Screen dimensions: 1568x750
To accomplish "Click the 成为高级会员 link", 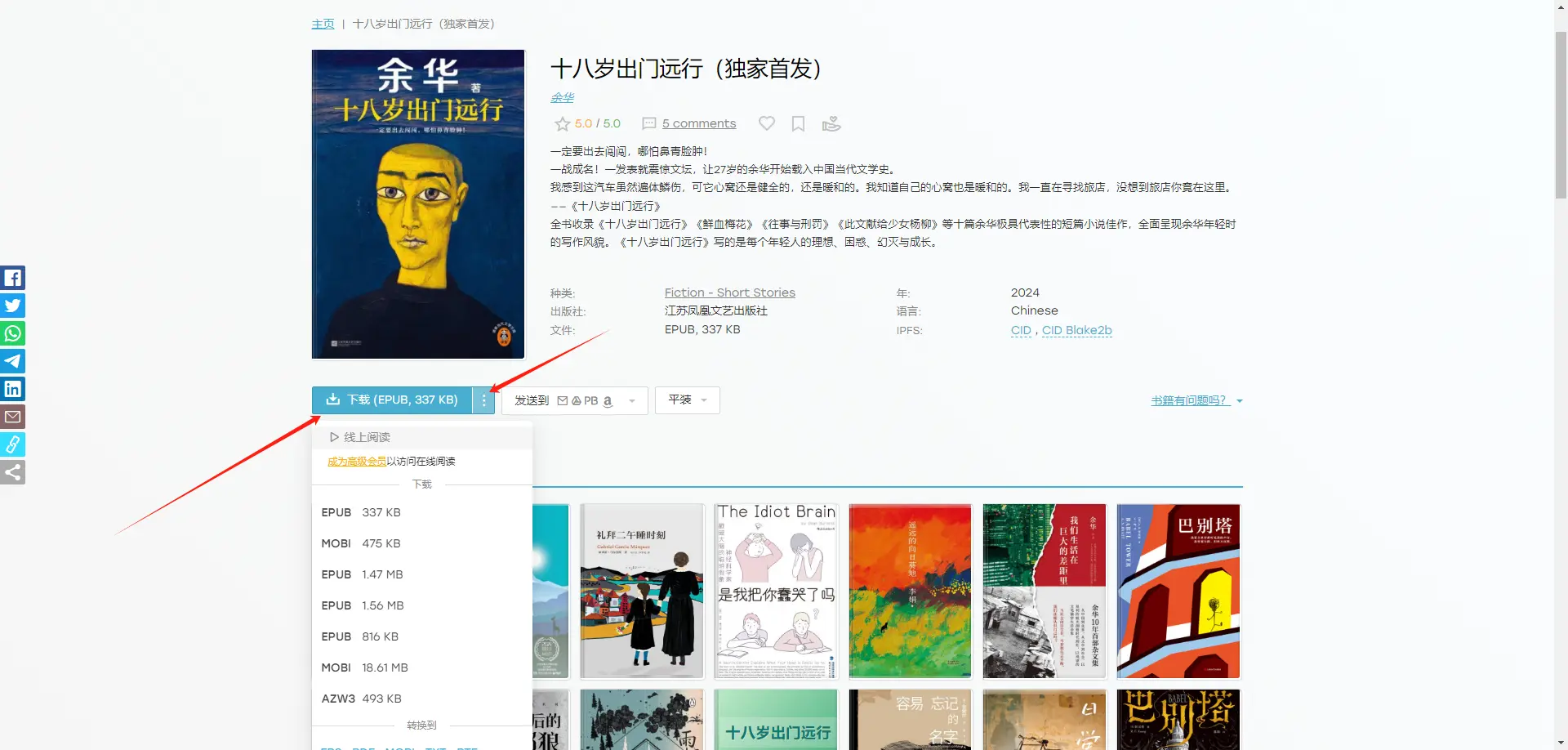I will pyautogui.click(x=357, y=462).
